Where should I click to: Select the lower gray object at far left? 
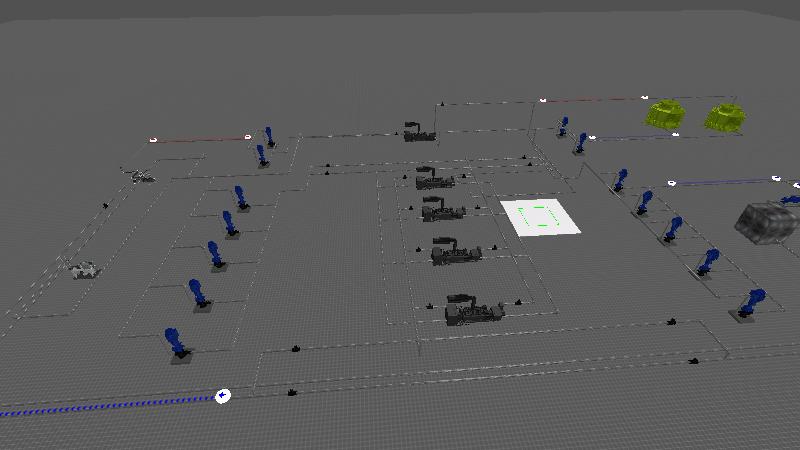point(83,270)
